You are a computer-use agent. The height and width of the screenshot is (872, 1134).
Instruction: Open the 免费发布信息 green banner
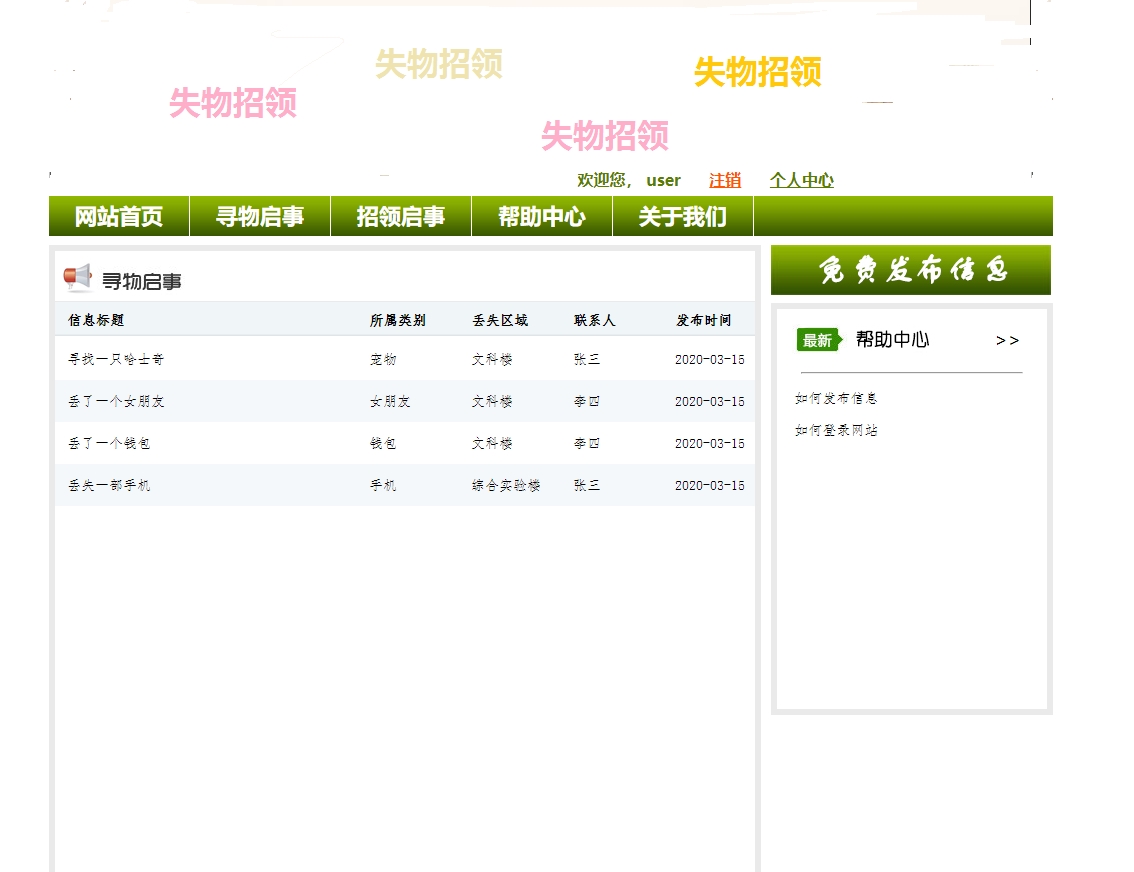pos(910,268)
